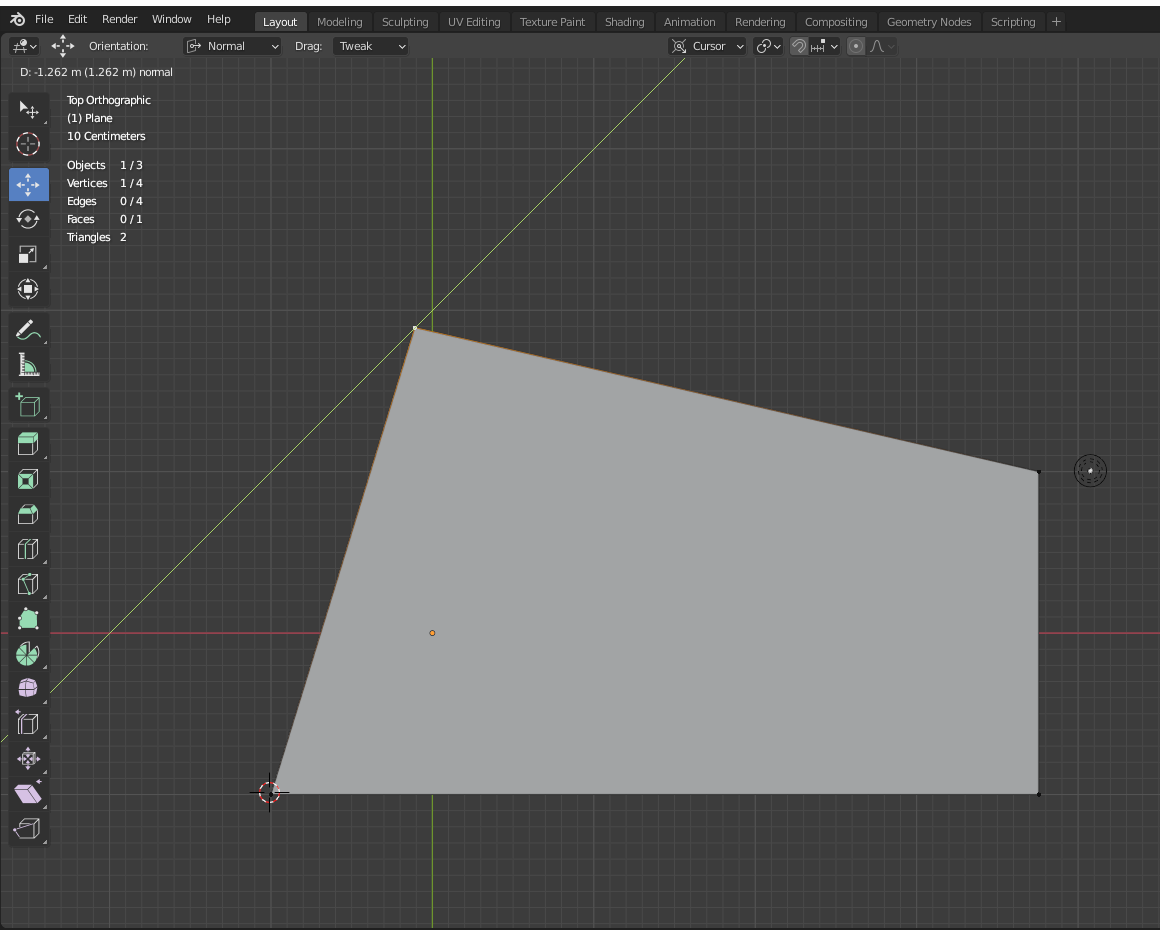
Task: Open the editor type selector dropdown
Action: 24,46
